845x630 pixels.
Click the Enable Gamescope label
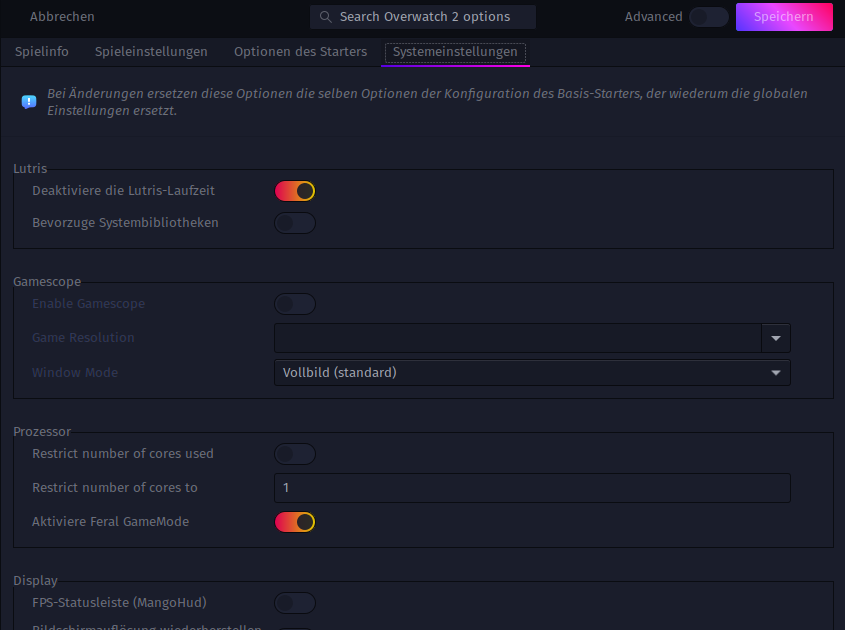click(x=88, y=304)
